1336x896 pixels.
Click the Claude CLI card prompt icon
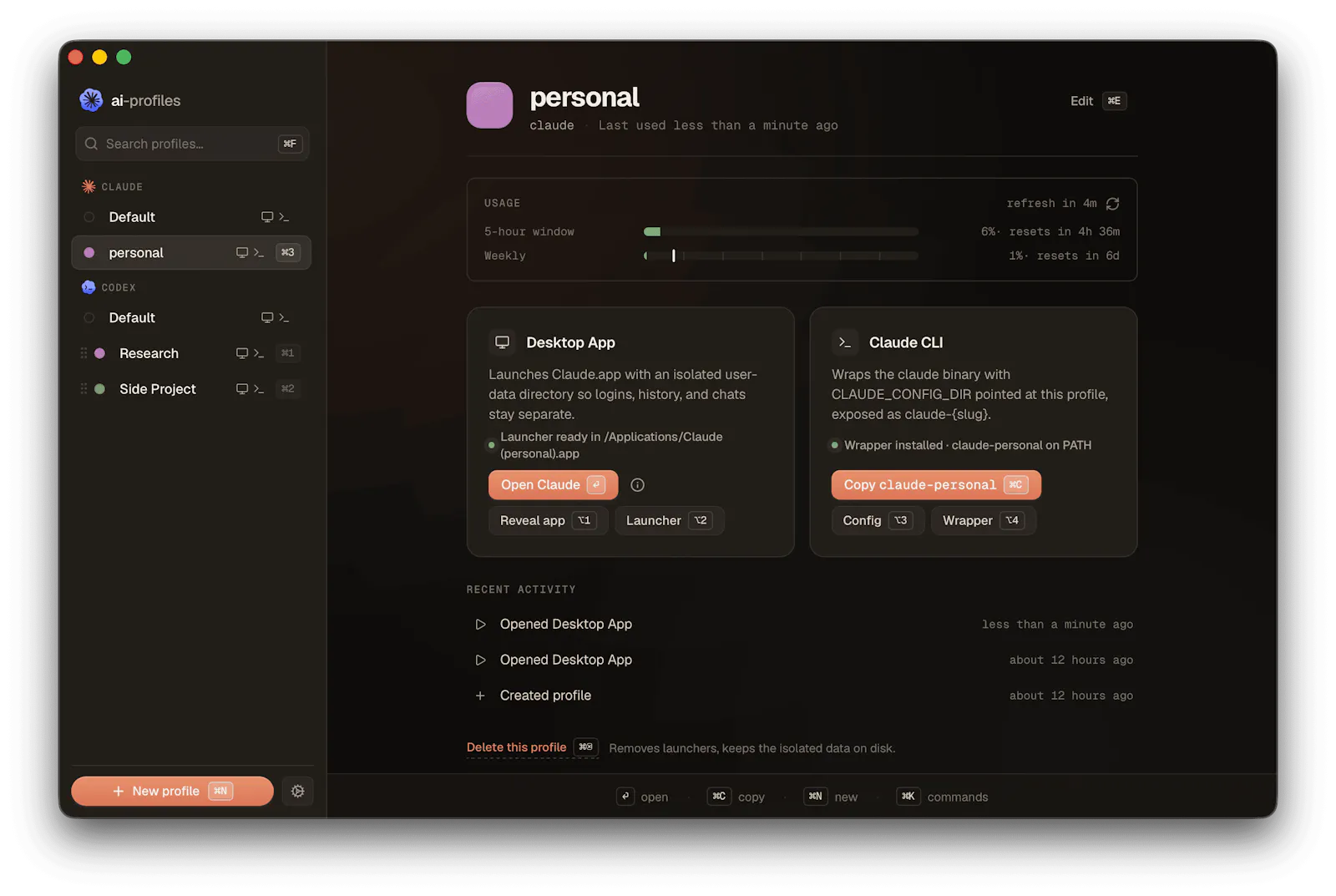[844, 342]
